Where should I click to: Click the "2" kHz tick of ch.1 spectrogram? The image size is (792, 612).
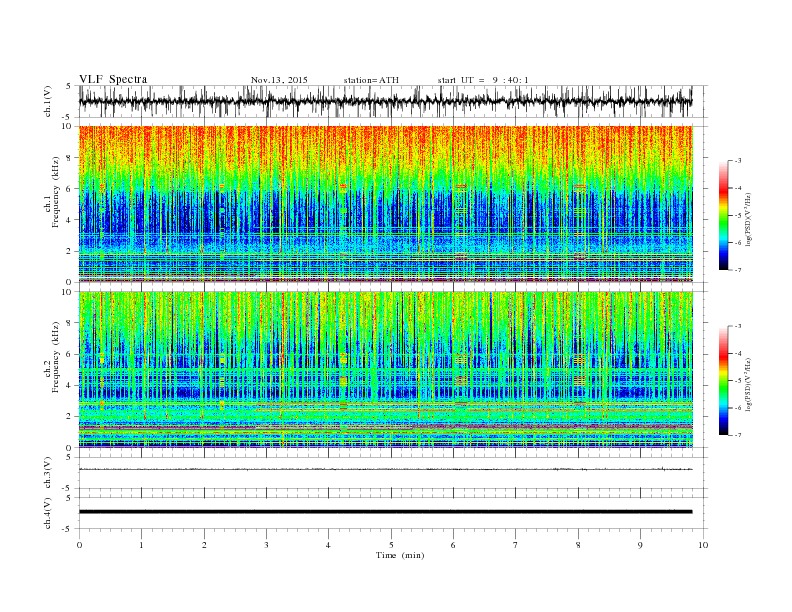coord(70,251)
